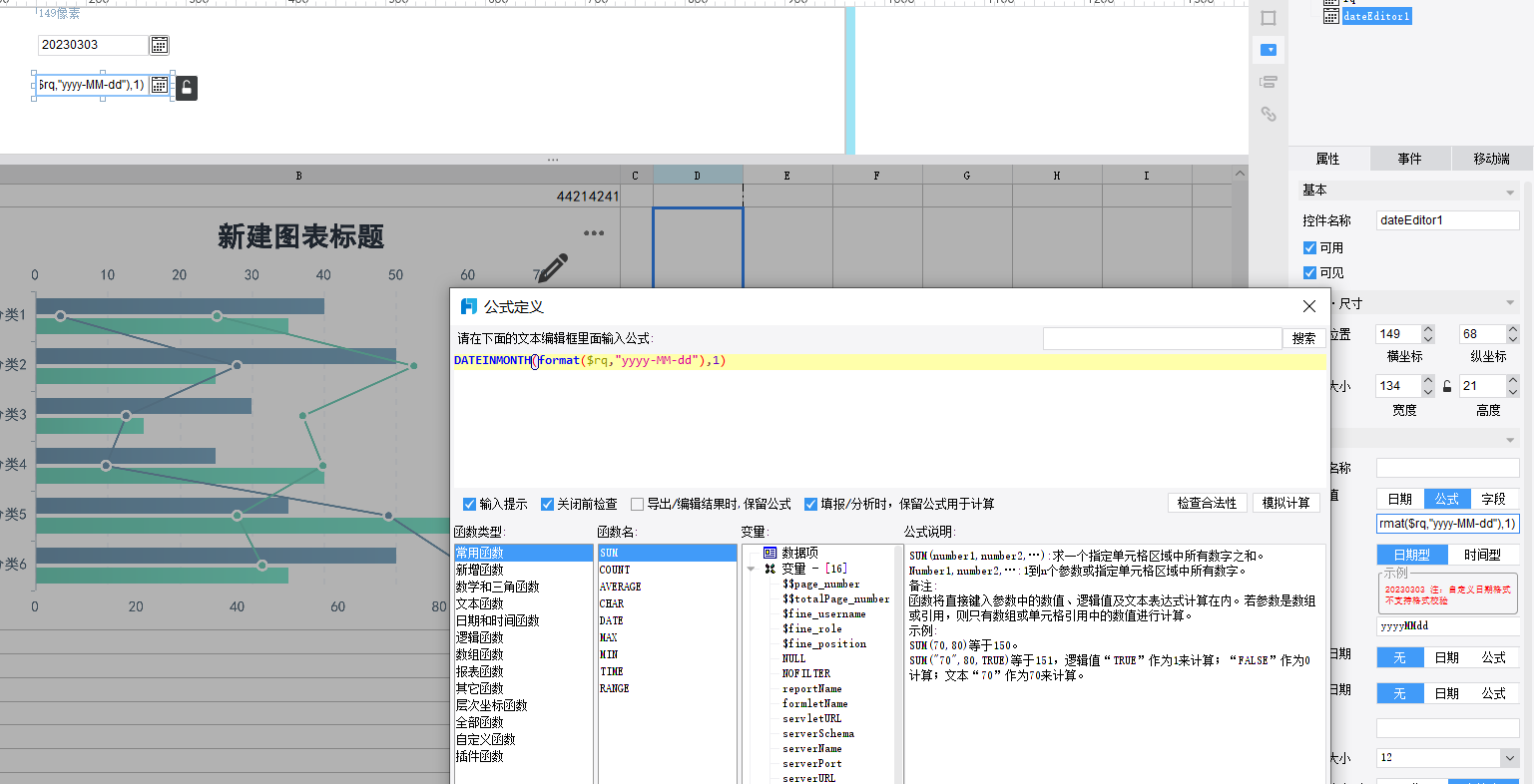
Task: Click the calendar icon beside the 20230303 date field
Action: coord(159,45)
